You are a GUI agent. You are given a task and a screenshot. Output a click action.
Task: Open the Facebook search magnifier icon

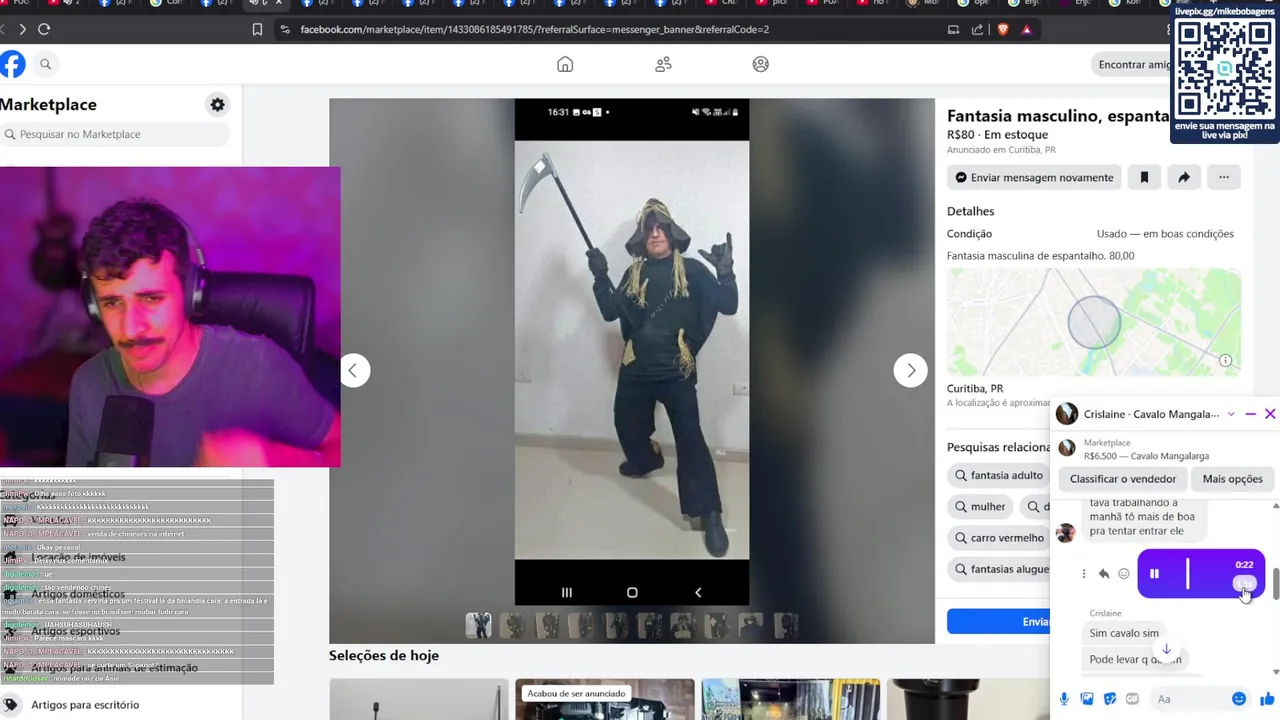point(45,64)
